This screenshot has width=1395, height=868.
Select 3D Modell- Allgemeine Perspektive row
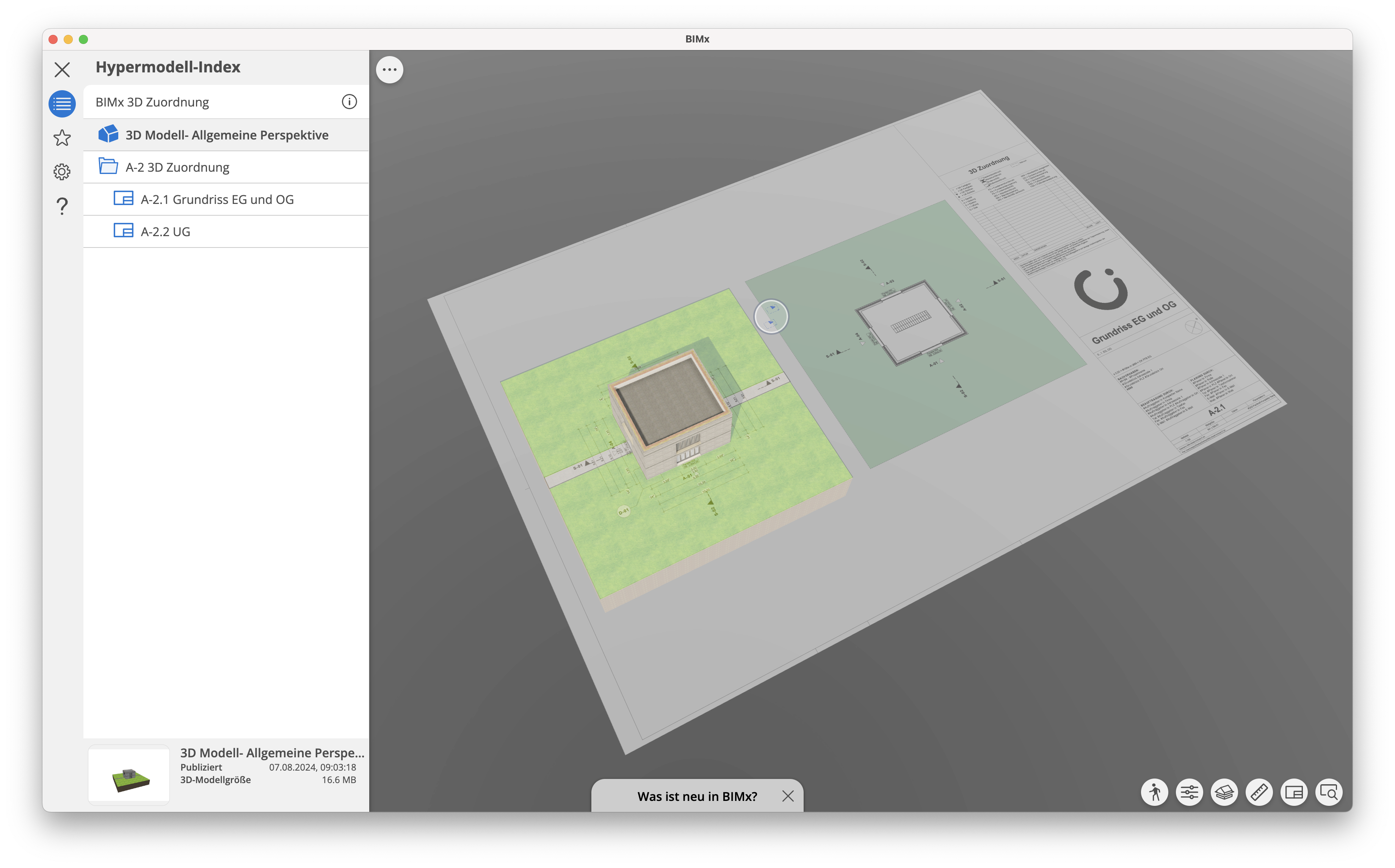click(x=226, y=135)
